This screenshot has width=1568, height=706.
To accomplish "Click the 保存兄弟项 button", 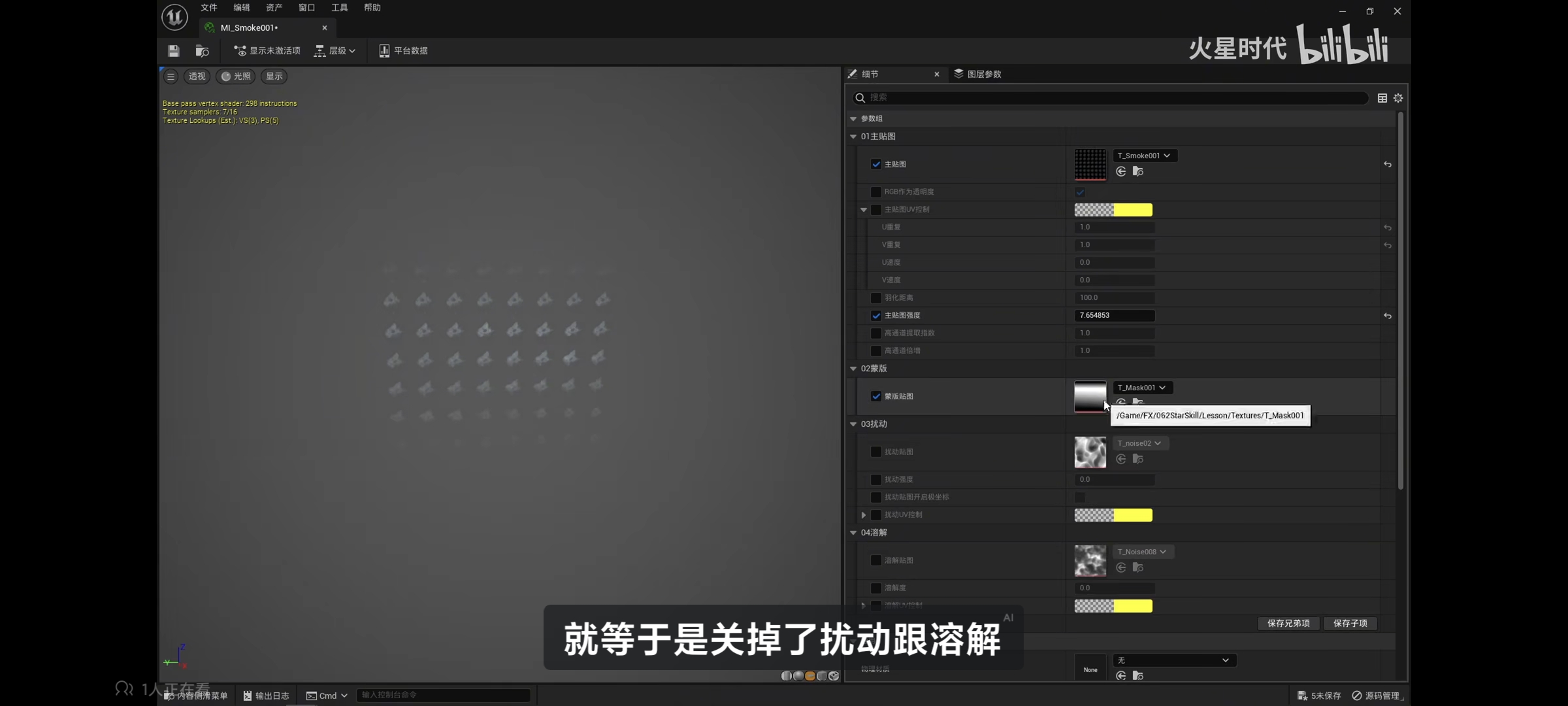I will pos(1288,623).
